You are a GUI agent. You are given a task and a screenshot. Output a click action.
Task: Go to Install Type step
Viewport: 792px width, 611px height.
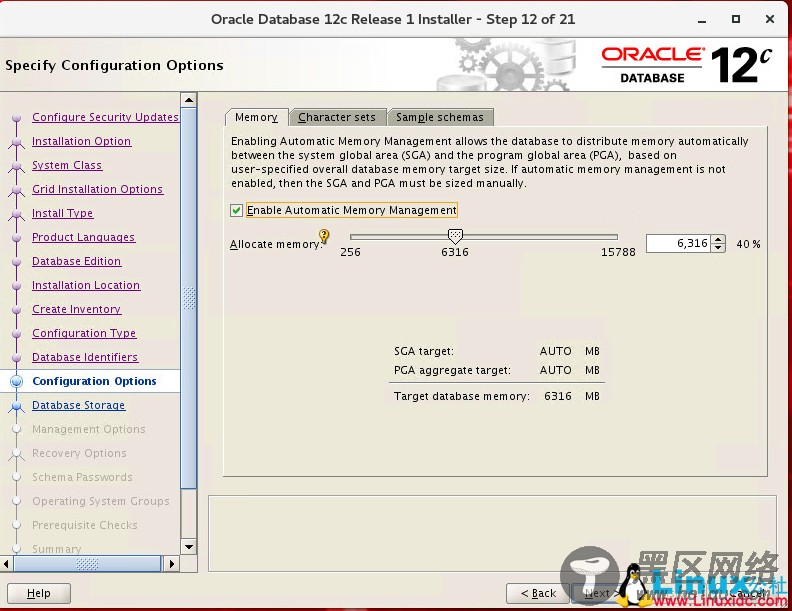point(63,213)
